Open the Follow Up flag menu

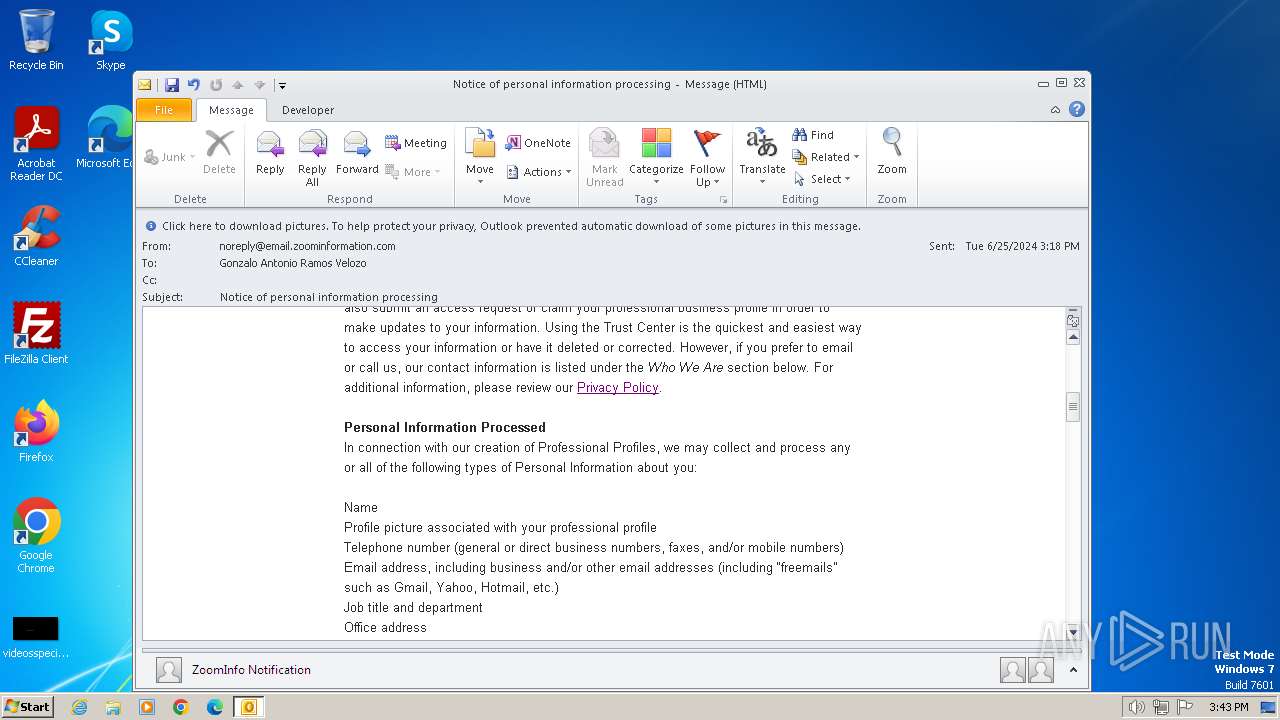707,158
